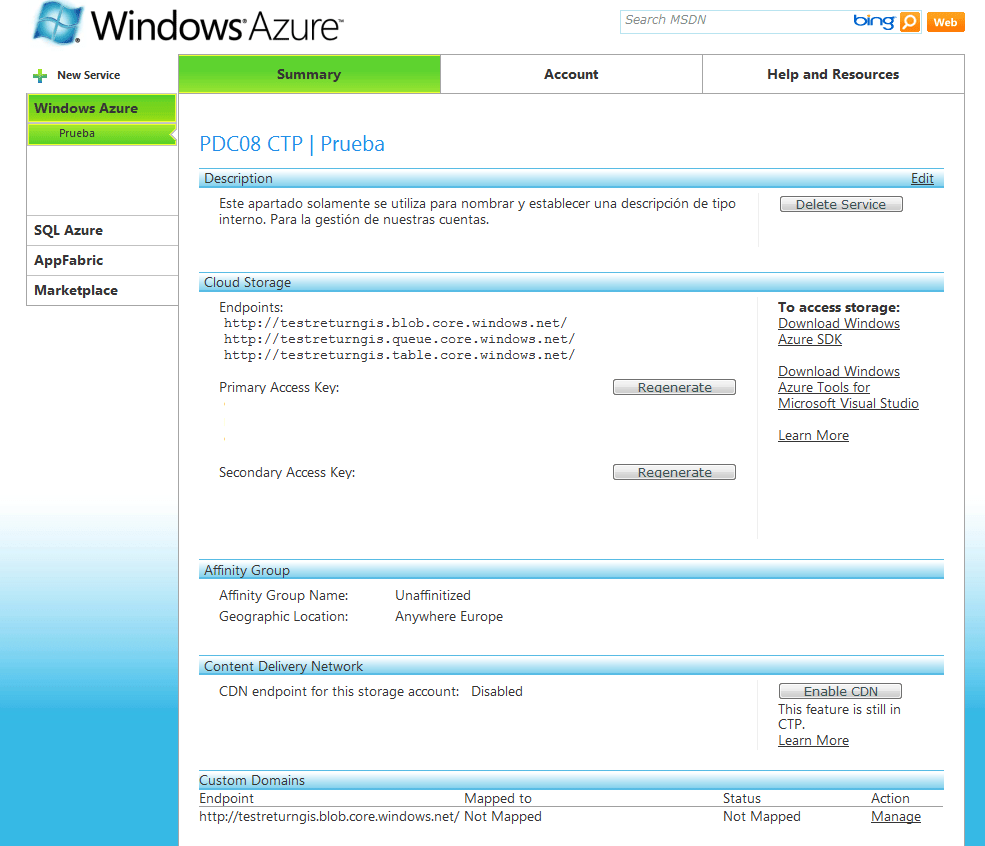
Task: Click the Disabled CDN status text
Action: point(497,691)
